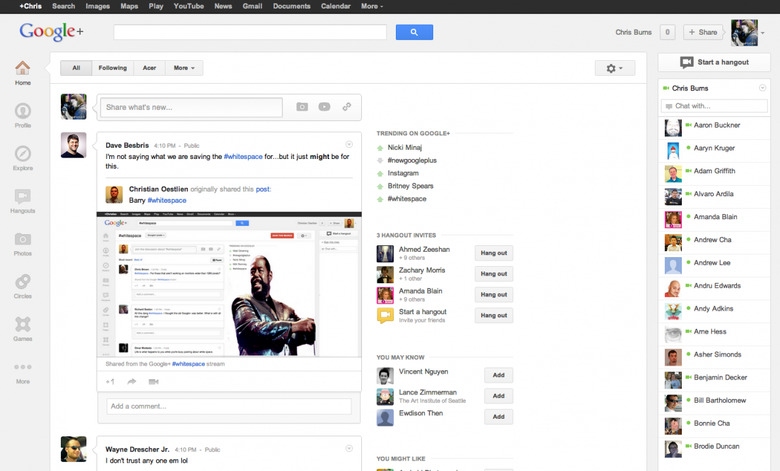Click the blue search magnifier button
This screenshot has height=471, width=780.
(x=414, y=32)
